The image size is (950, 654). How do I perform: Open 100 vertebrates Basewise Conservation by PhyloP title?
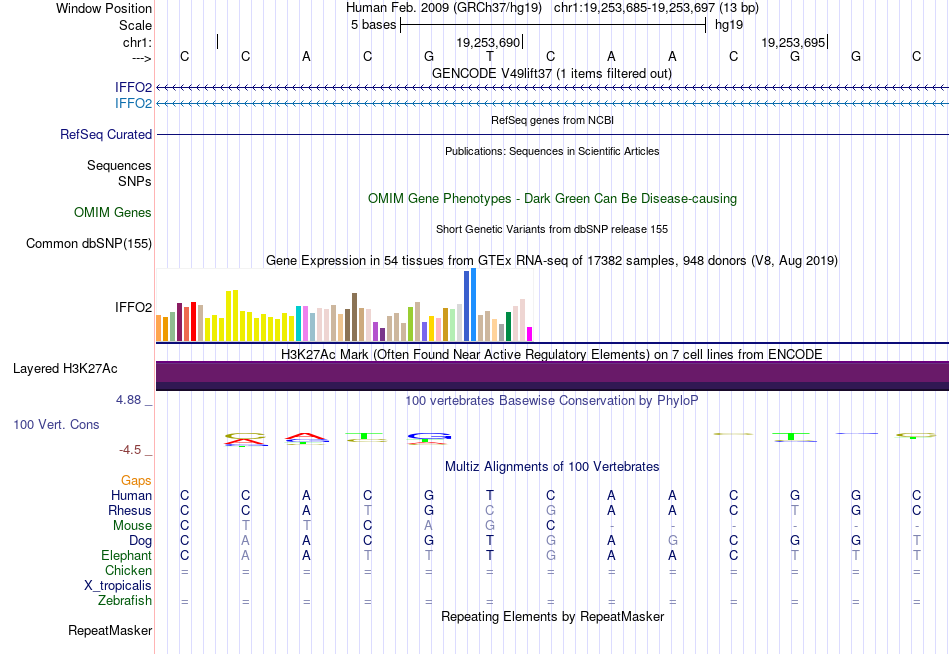(x=552, y=401)
